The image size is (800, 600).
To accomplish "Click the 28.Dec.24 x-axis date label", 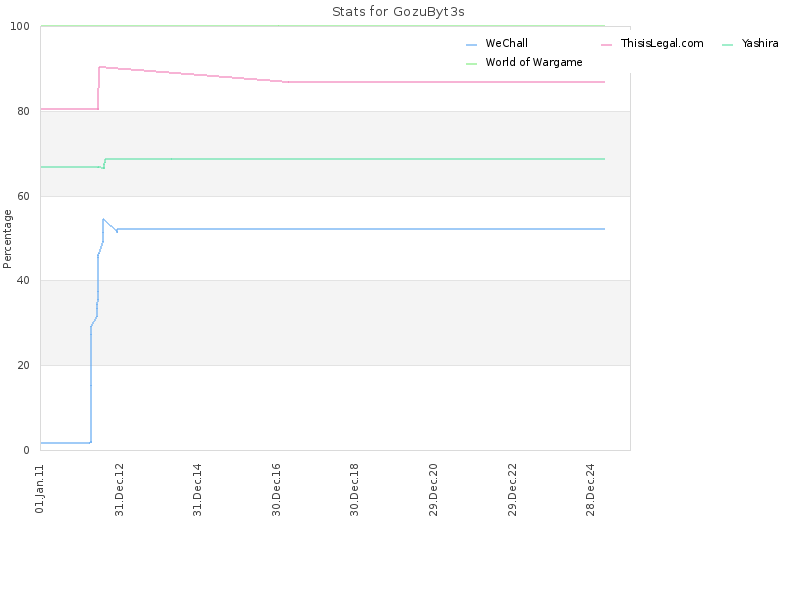I will pyautogui.click(x=591, y=489).
